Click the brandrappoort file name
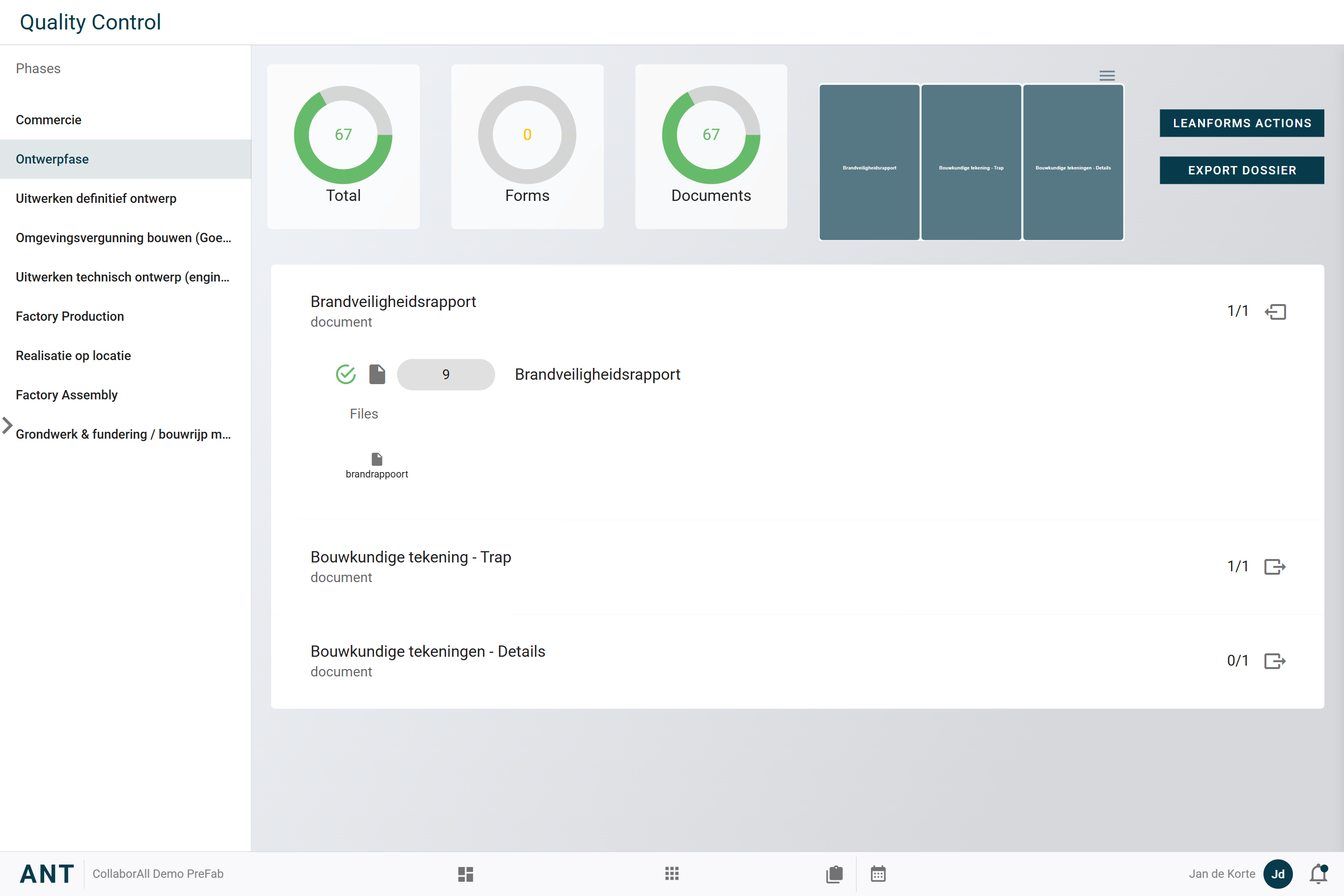This screenshot has width=1344, height=896. pyautogui.click(x=377, y=475)
